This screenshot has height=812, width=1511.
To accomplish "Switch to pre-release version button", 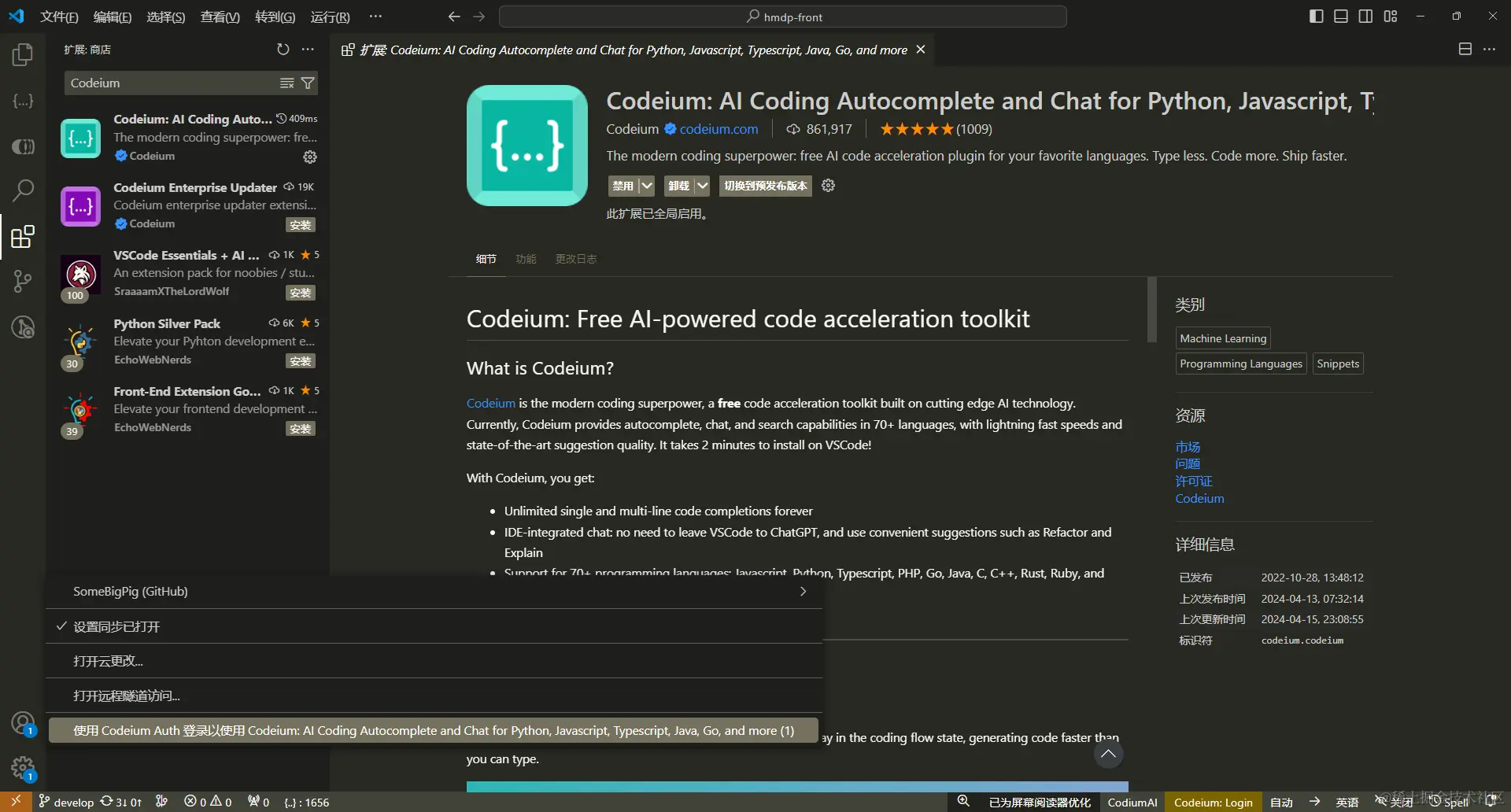I will pos(766,186).
